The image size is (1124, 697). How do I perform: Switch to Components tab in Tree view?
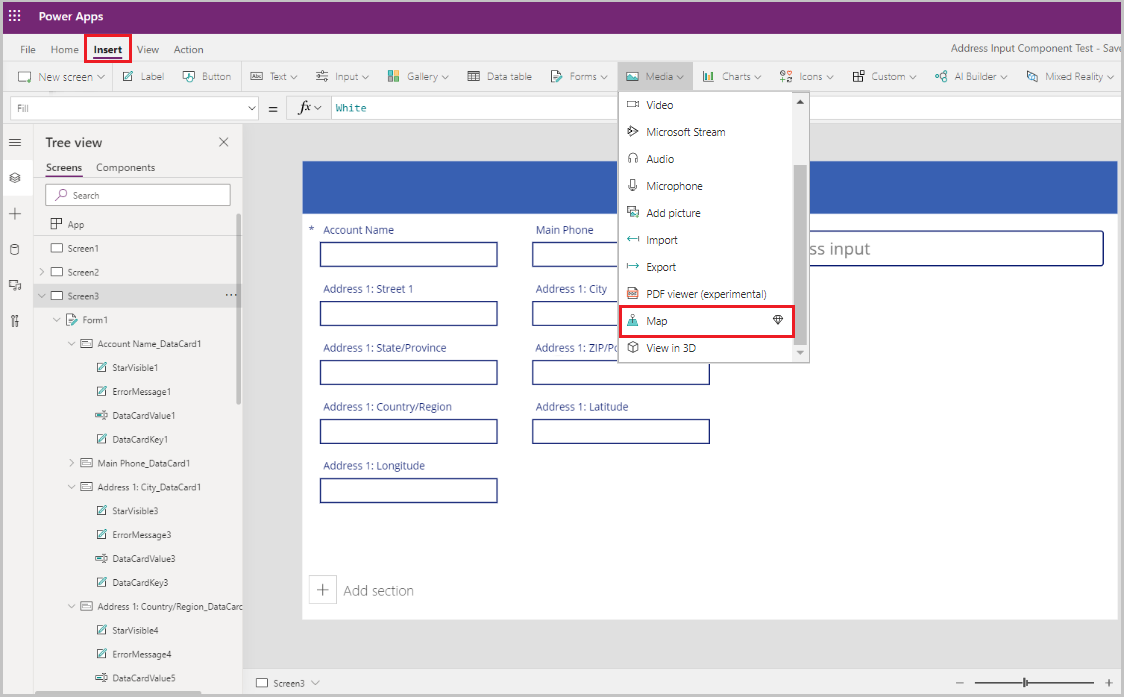[x=125, y=167]
